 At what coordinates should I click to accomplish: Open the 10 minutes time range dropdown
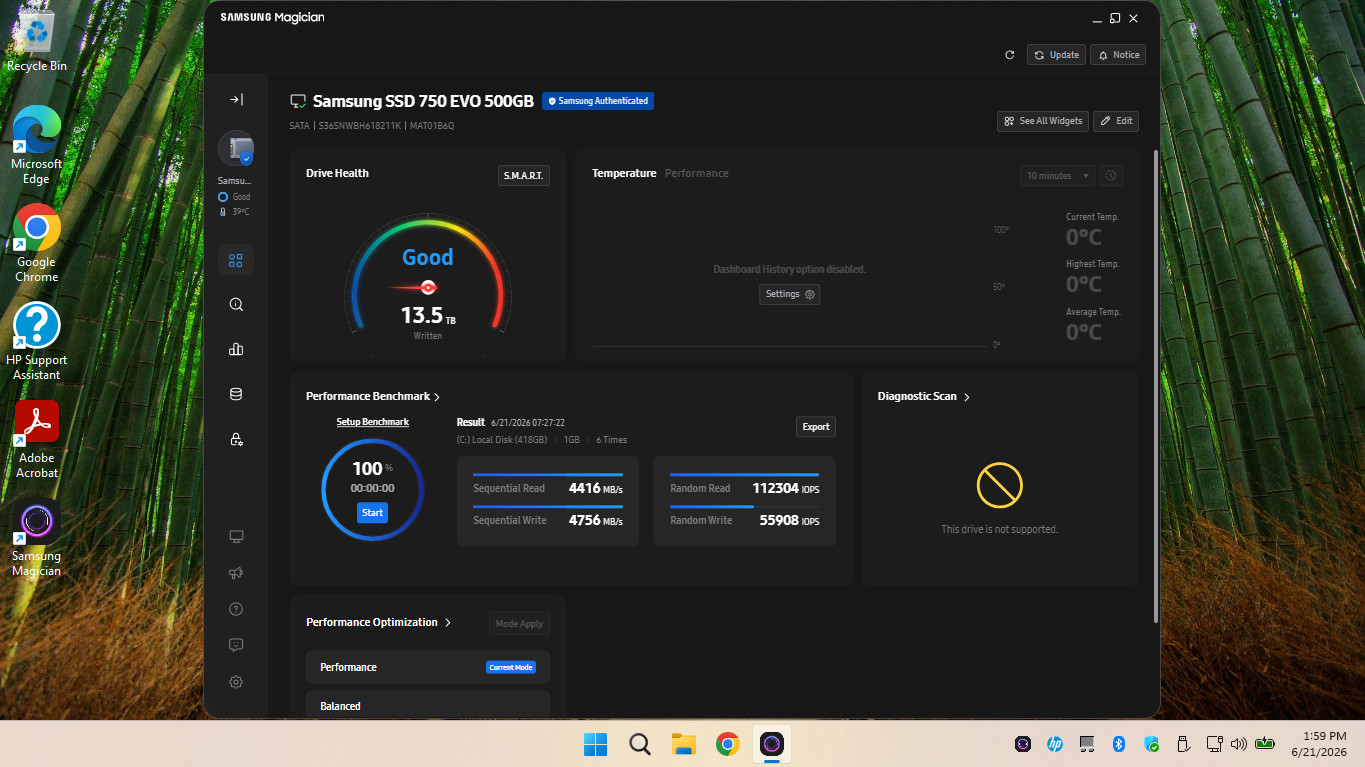[1057, 176]
